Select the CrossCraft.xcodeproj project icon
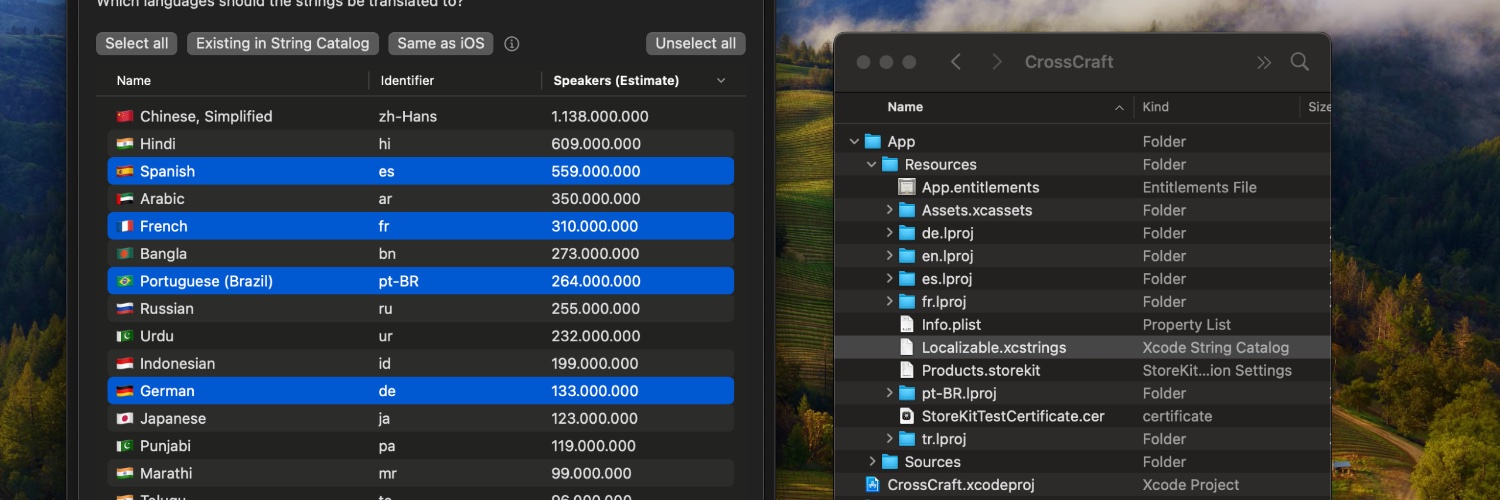Viewport: 1500px width, 500px height. pyautogui.click(x=872, y=485)
